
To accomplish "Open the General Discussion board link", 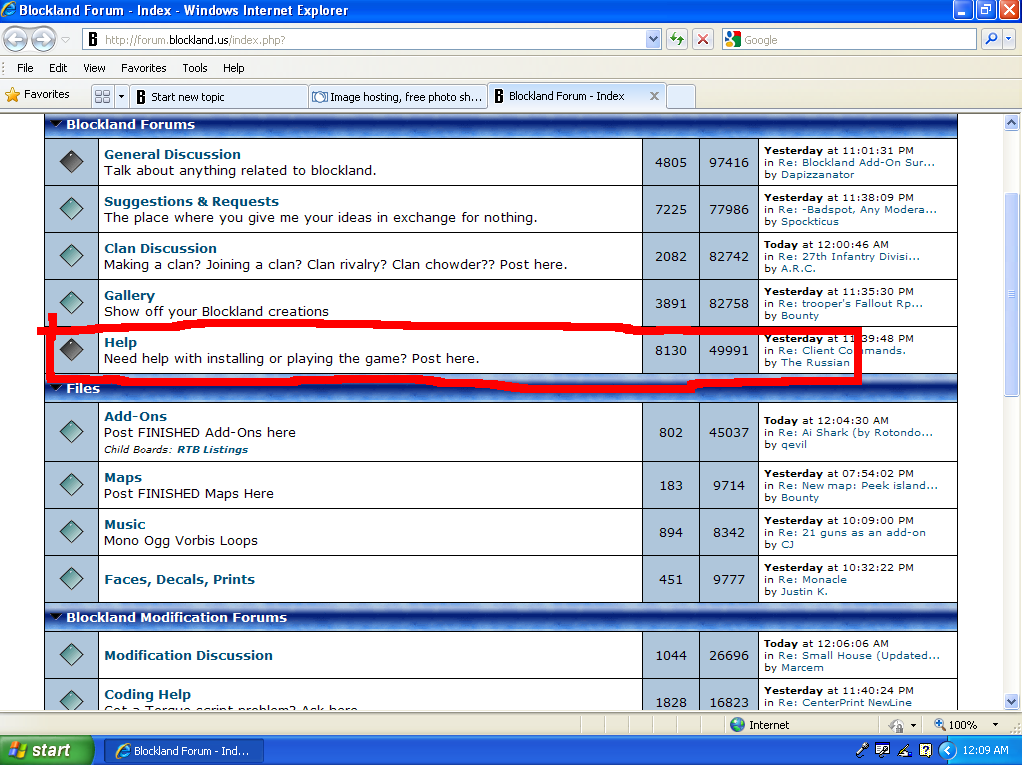I will tap(172, 154).
